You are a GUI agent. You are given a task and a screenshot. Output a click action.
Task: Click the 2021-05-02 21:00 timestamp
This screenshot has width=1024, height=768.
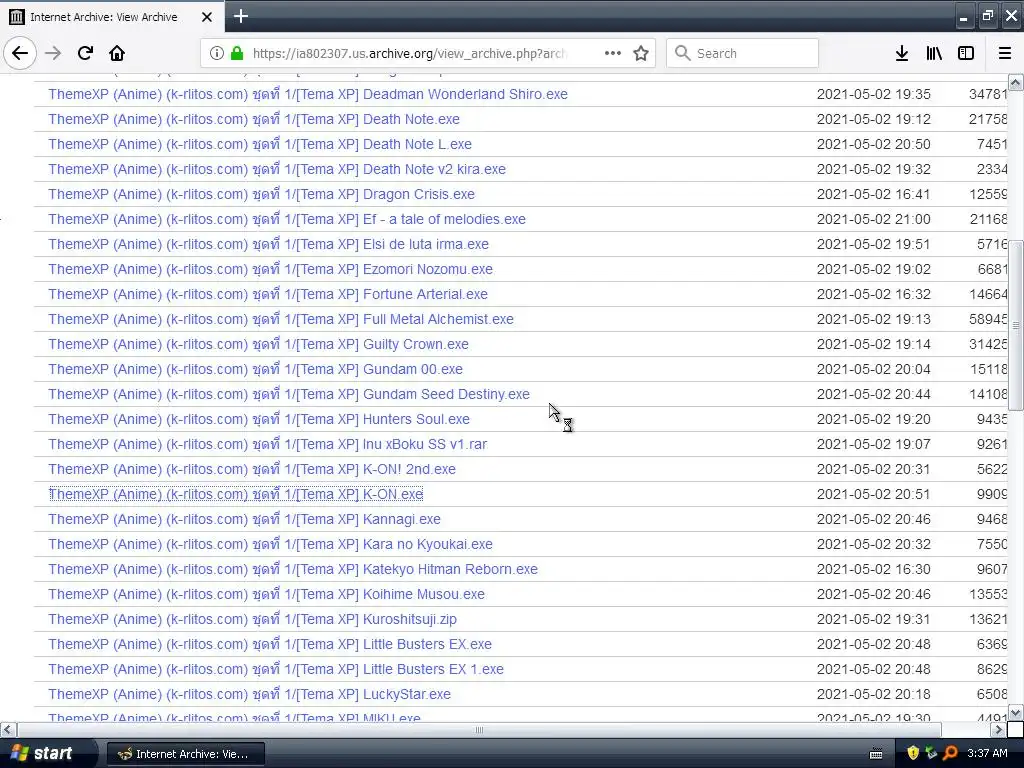[873, 219]
